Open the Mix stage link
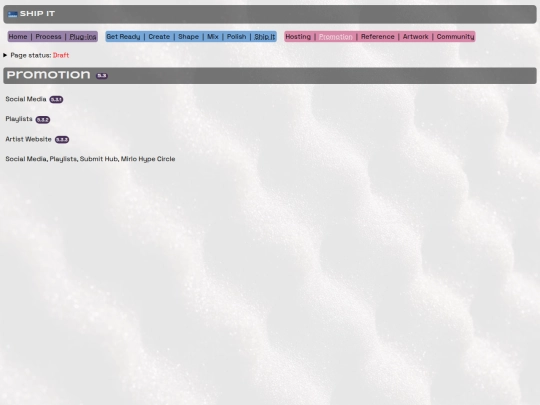This screenshot has width=540, height=405. pyautogui.click(x=213, y=37)
